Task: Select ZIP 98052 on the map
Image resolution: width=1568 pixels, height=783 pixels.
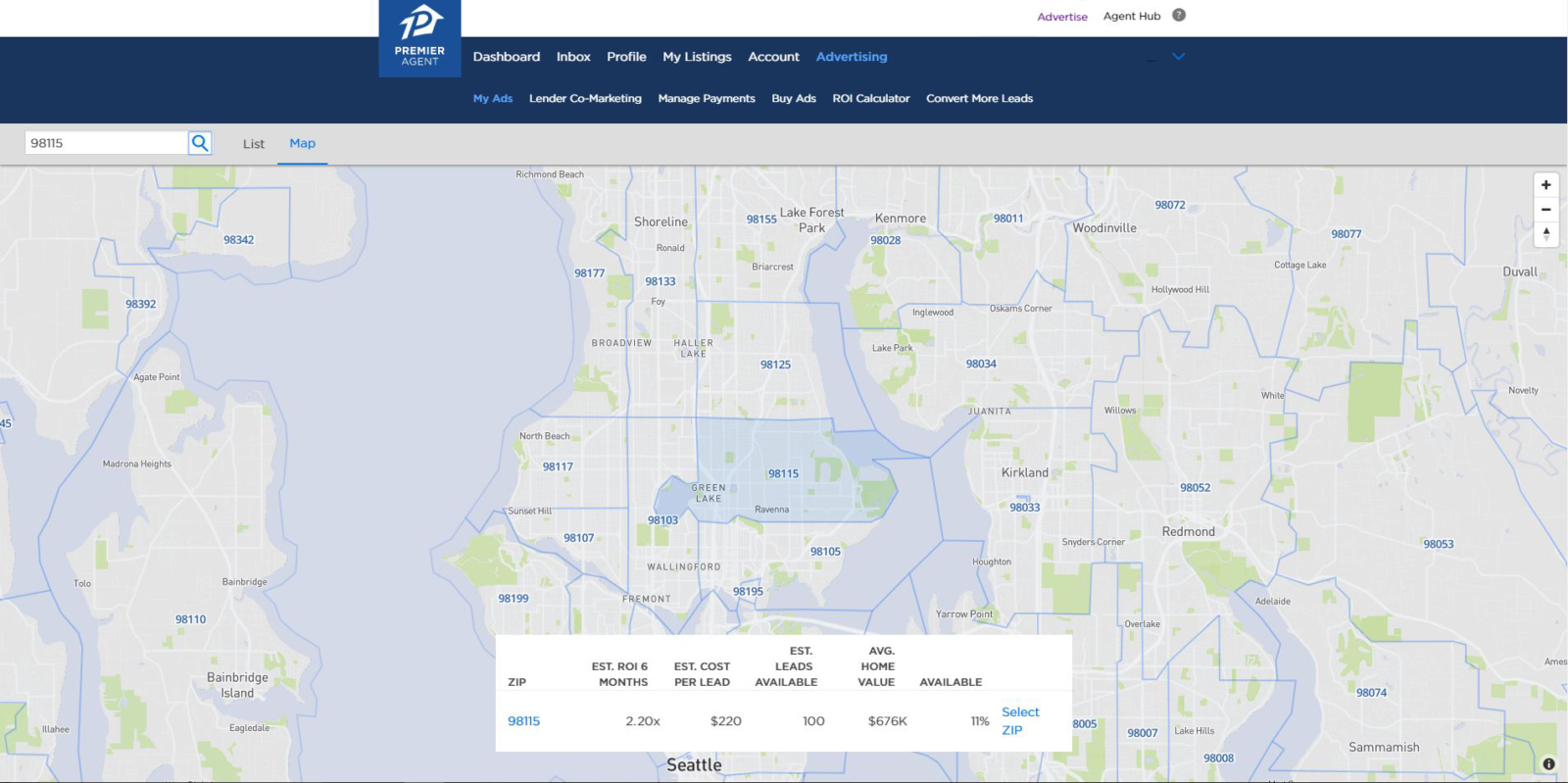Action: 1195,488
